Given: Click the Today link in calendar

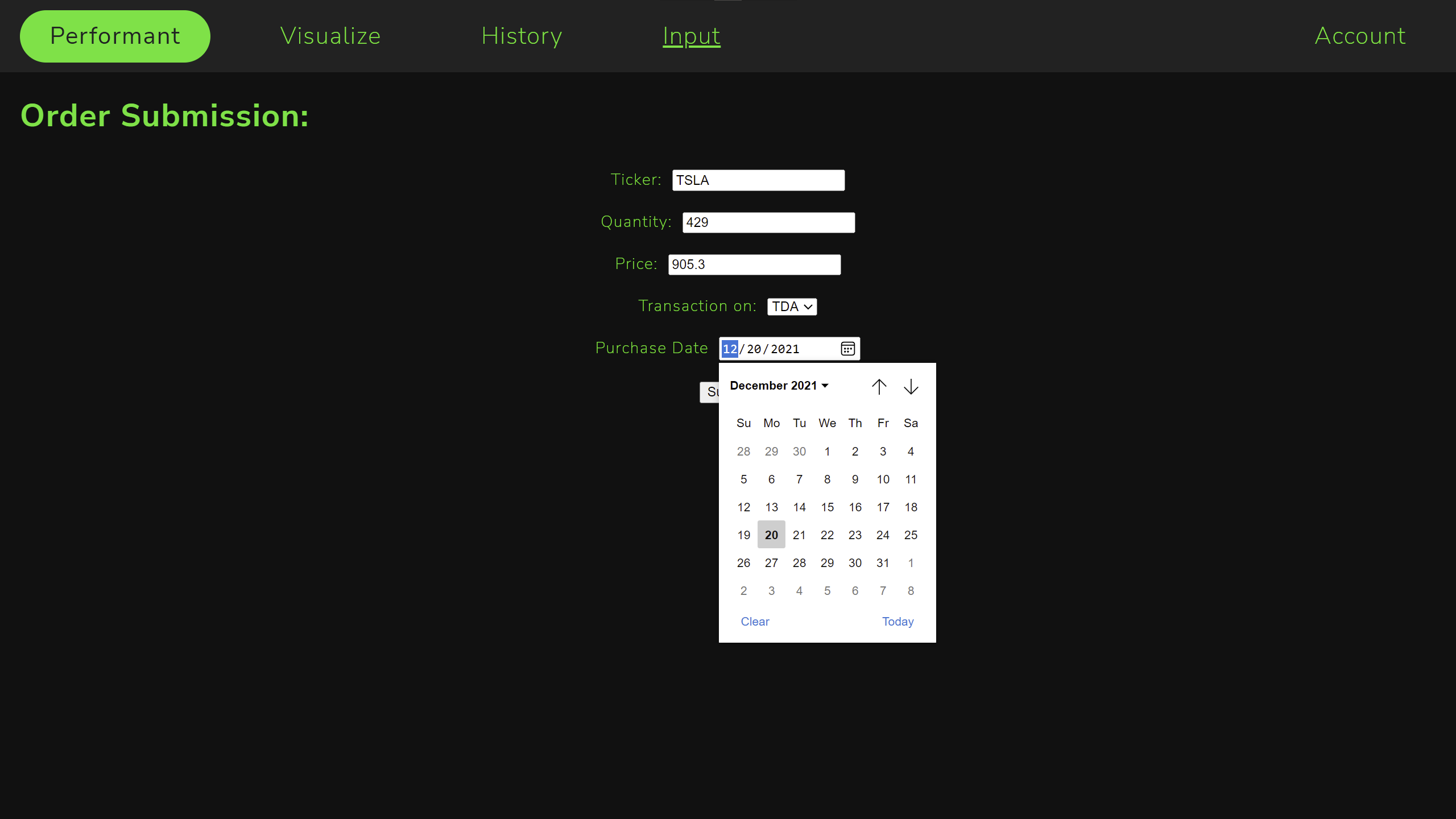Looking at the screenshot, I should pyautogui.click(x=897, y=622).
